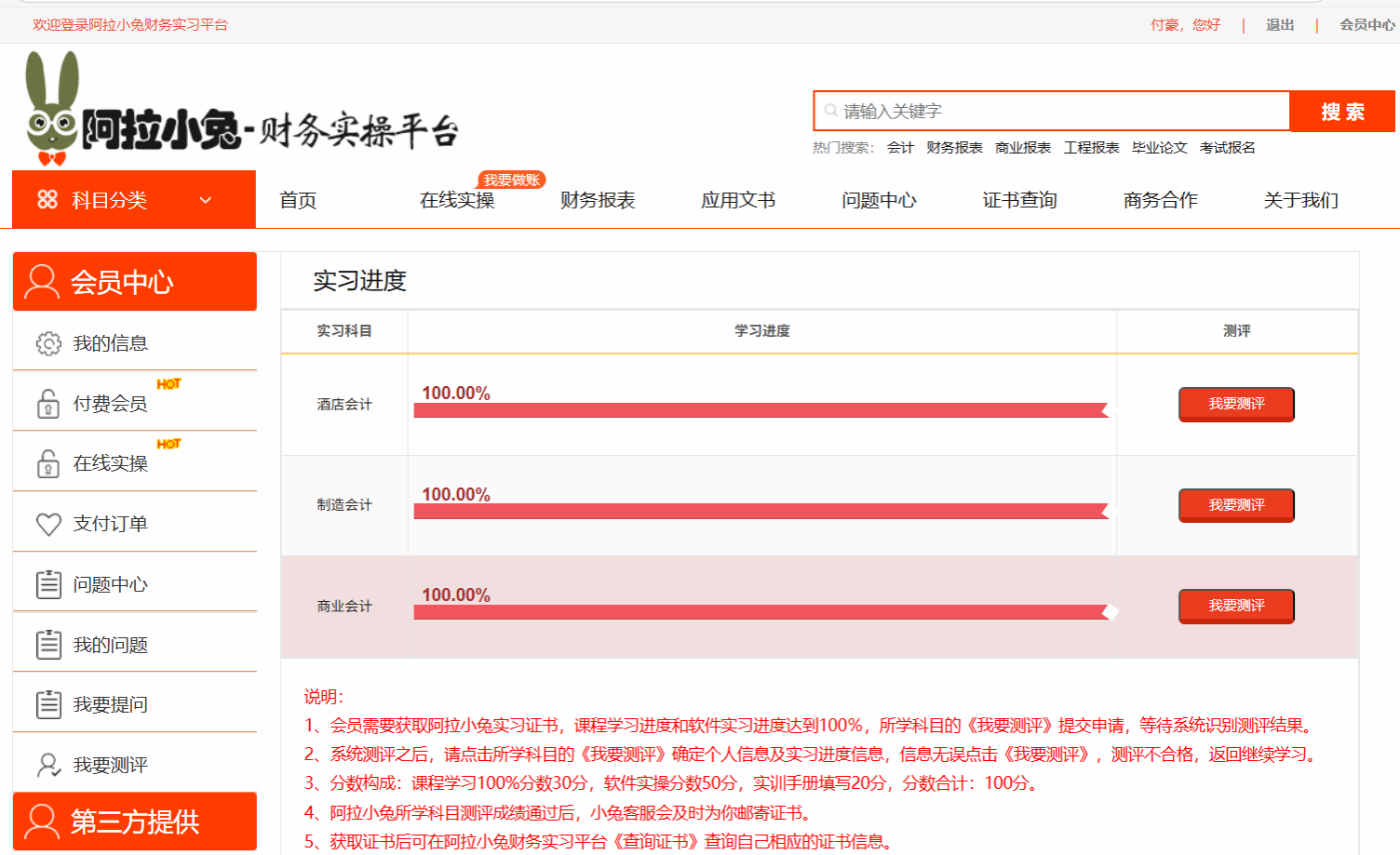Click the orange 搜索 button
1400x855 pixels.
coord(1342,112)
